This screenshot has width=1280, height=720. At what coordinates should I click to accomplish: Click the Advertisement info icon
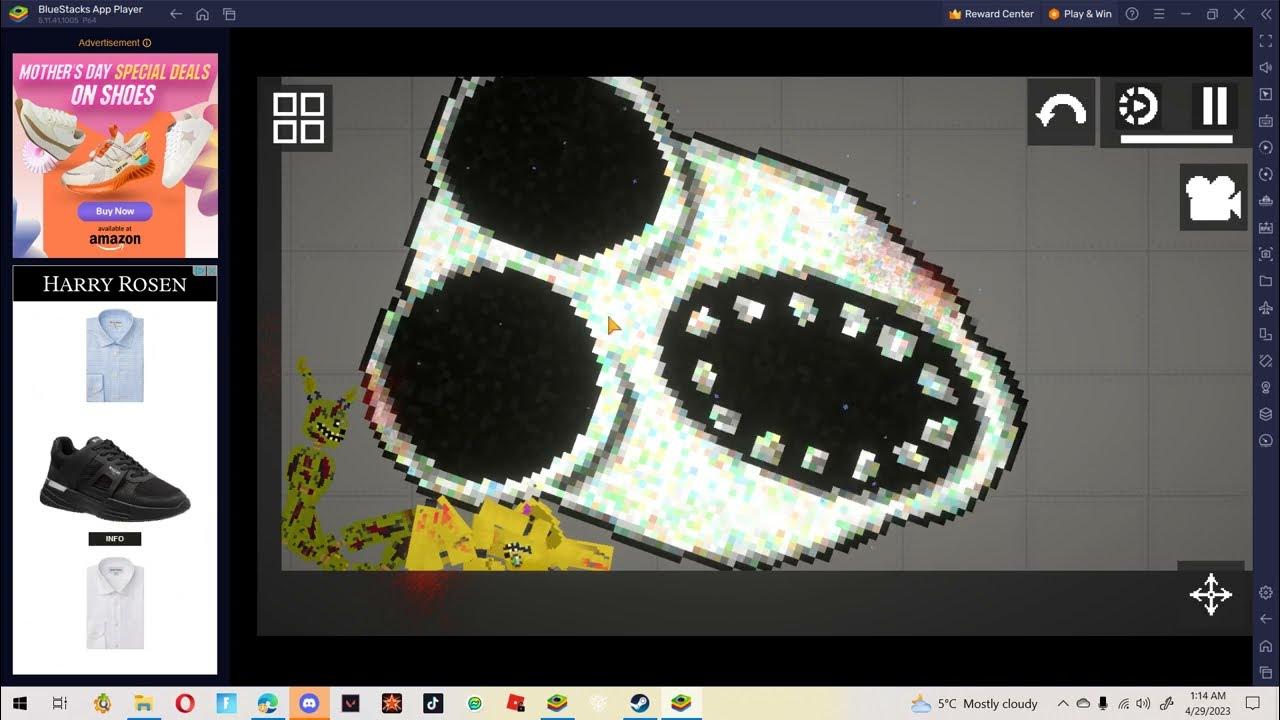pos(147,43)
